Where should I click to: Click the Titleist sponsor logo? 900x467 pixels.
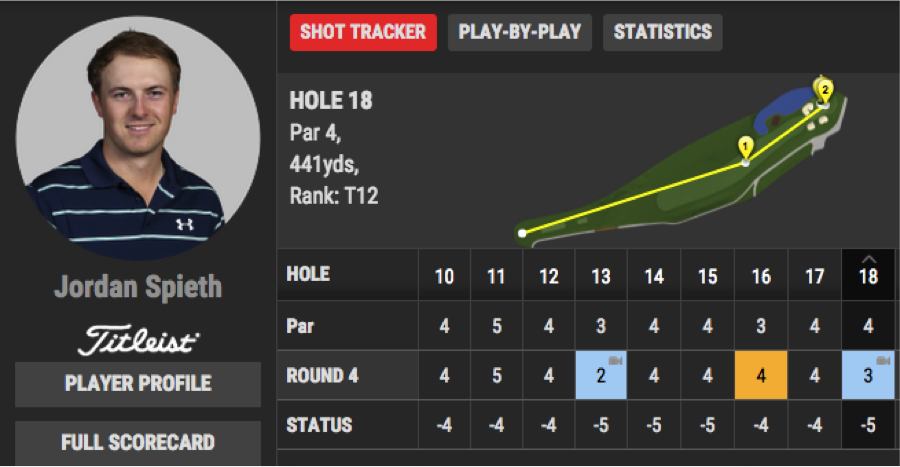(138, 340)
